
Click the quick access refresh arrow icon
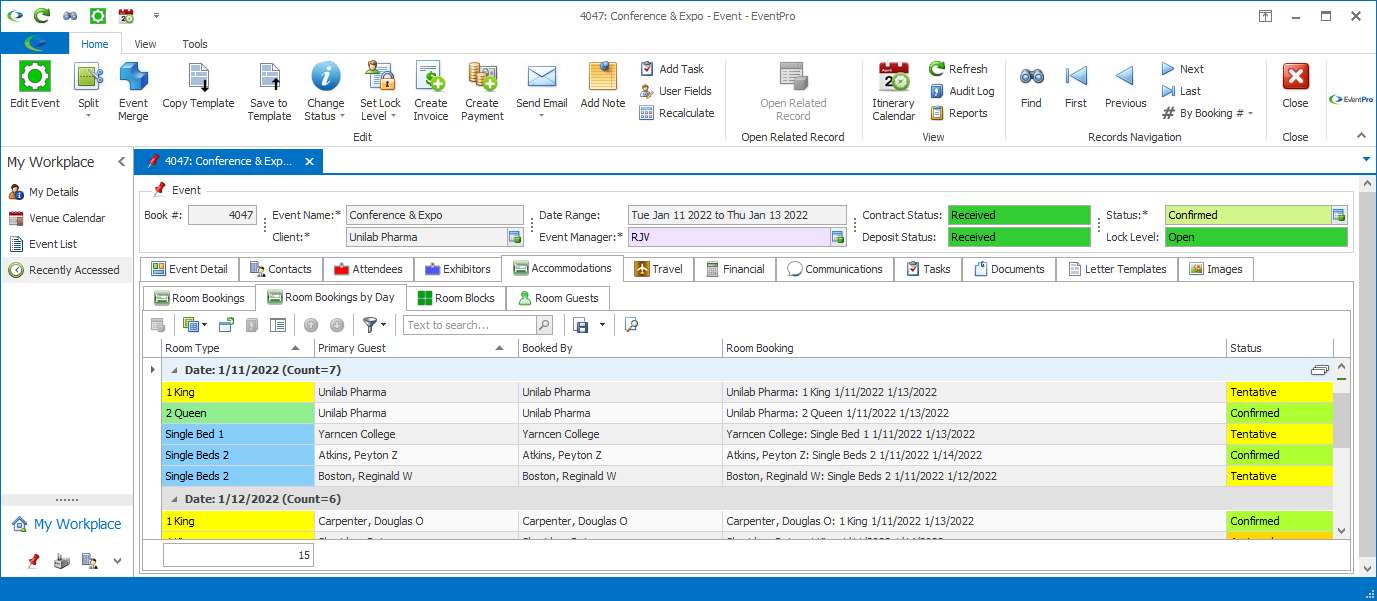coord(41,16)
